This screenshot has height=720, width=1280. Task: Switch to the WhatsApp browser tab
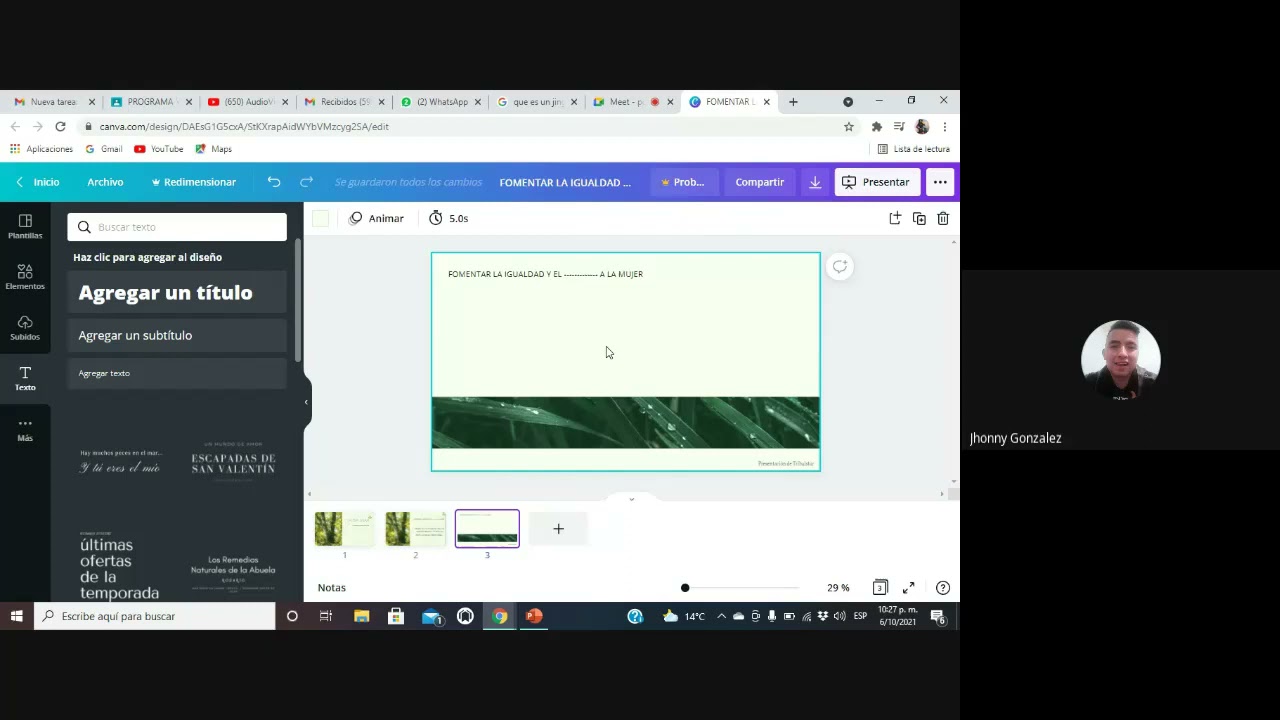click(x=440, y=102)
